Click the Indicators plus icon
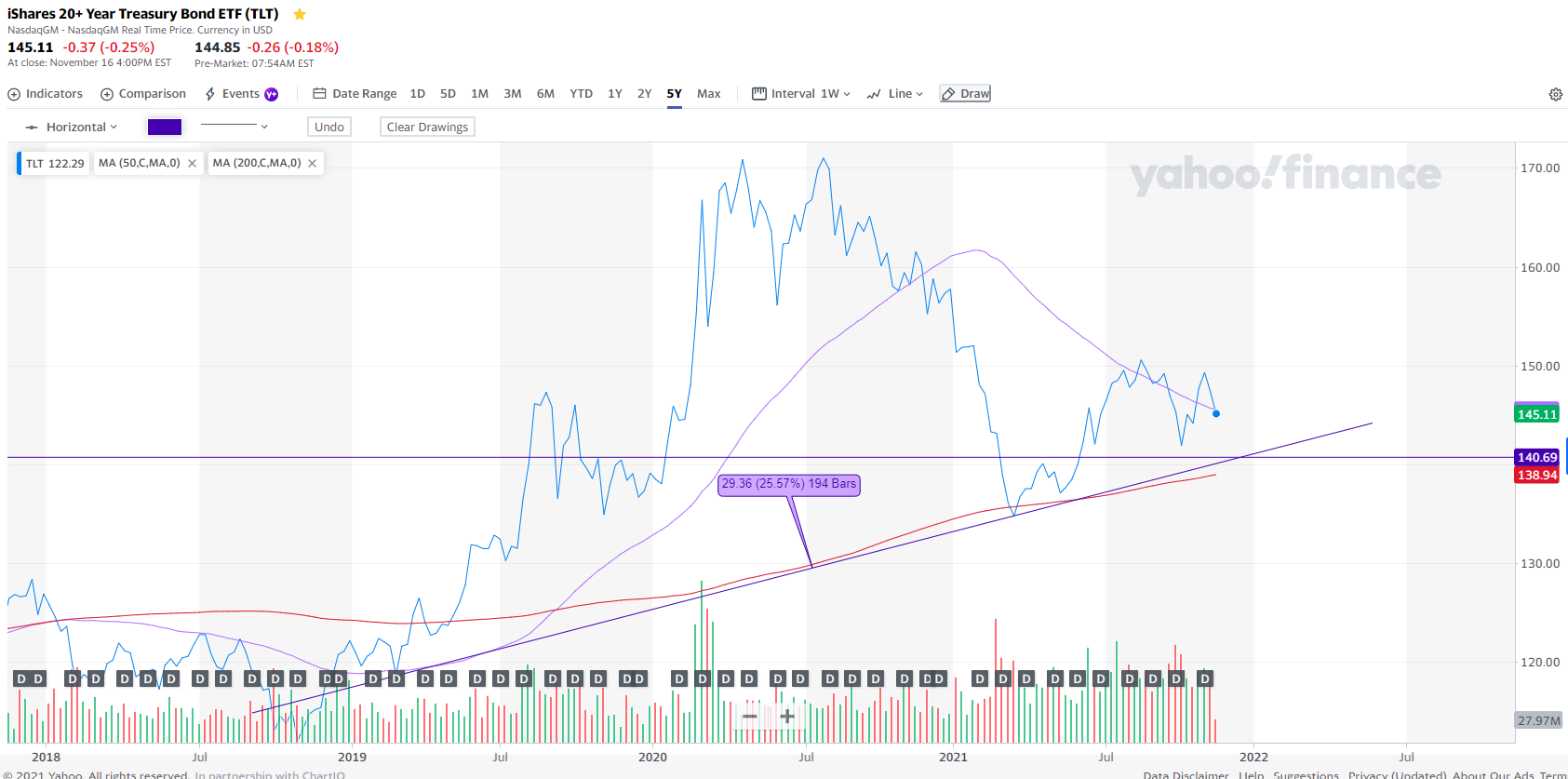1568x779 pixels. tap(14, 94)
